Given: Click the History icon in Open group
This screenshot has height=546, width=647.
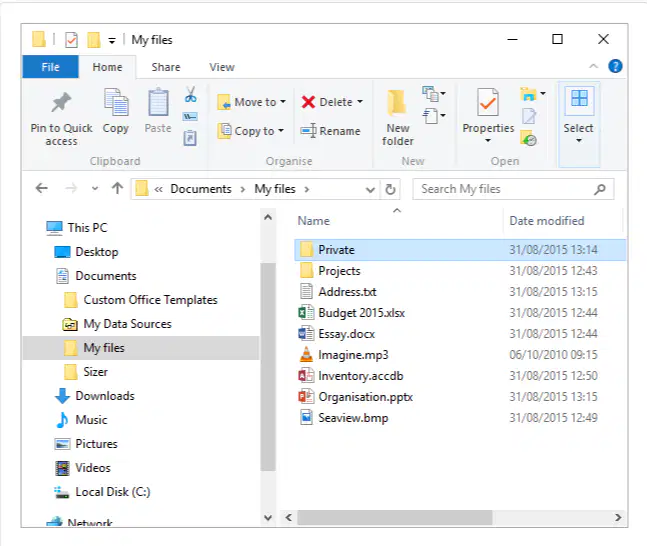Looking at the screenshot, I should click(529, 138).
